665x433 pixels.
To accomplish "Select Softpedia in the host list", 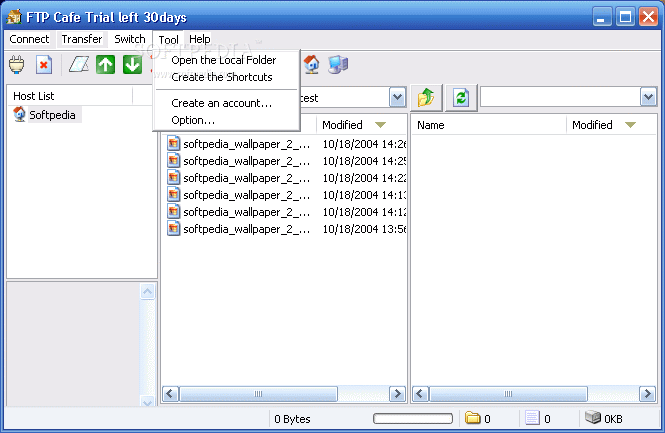I will tap(52, 115).
